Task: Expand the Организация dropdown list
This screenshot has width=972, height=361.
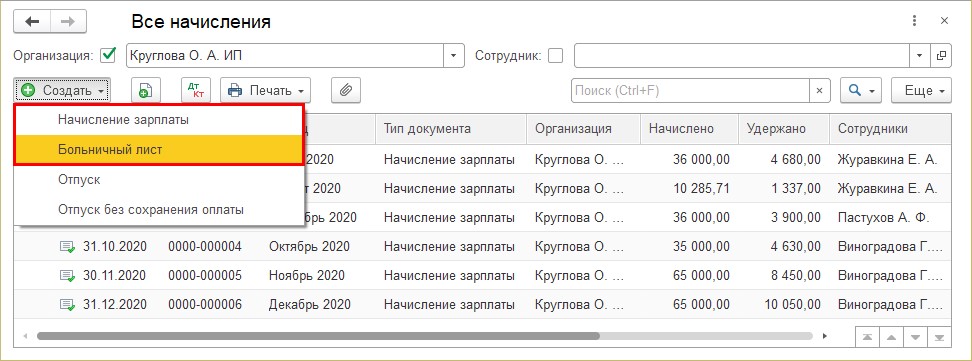Action: [454, 56]
